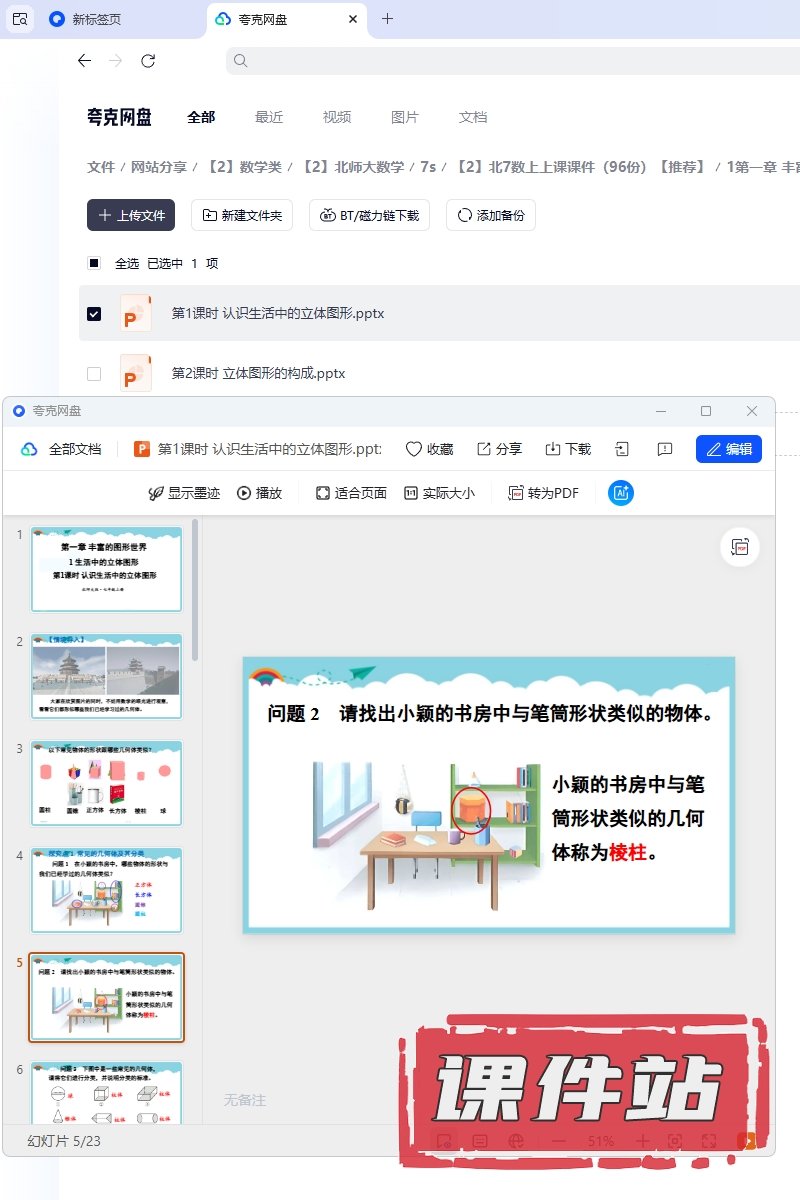Uncheck the 第1课时 pptx file checkbox
This screenshot has height=1200, width=800.
click(94, 314)
